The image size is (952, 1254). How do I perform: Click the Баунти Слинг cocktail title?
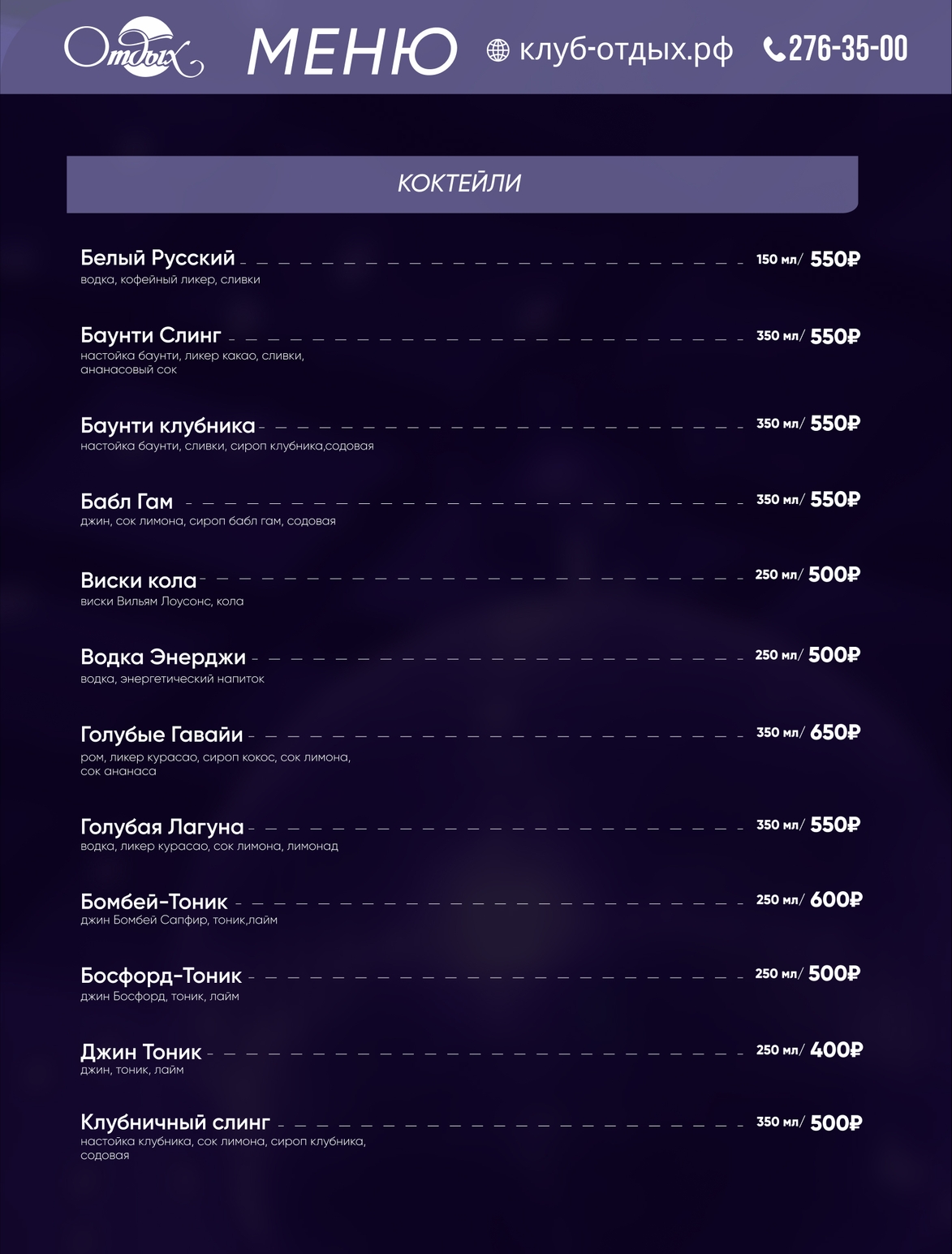pos(151,335)
